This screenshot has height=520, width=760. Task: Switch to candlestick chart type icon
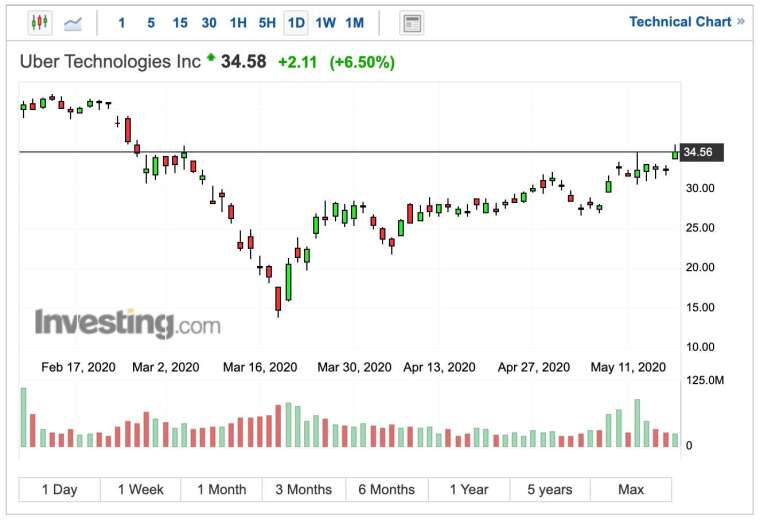[x=39, y=23]
